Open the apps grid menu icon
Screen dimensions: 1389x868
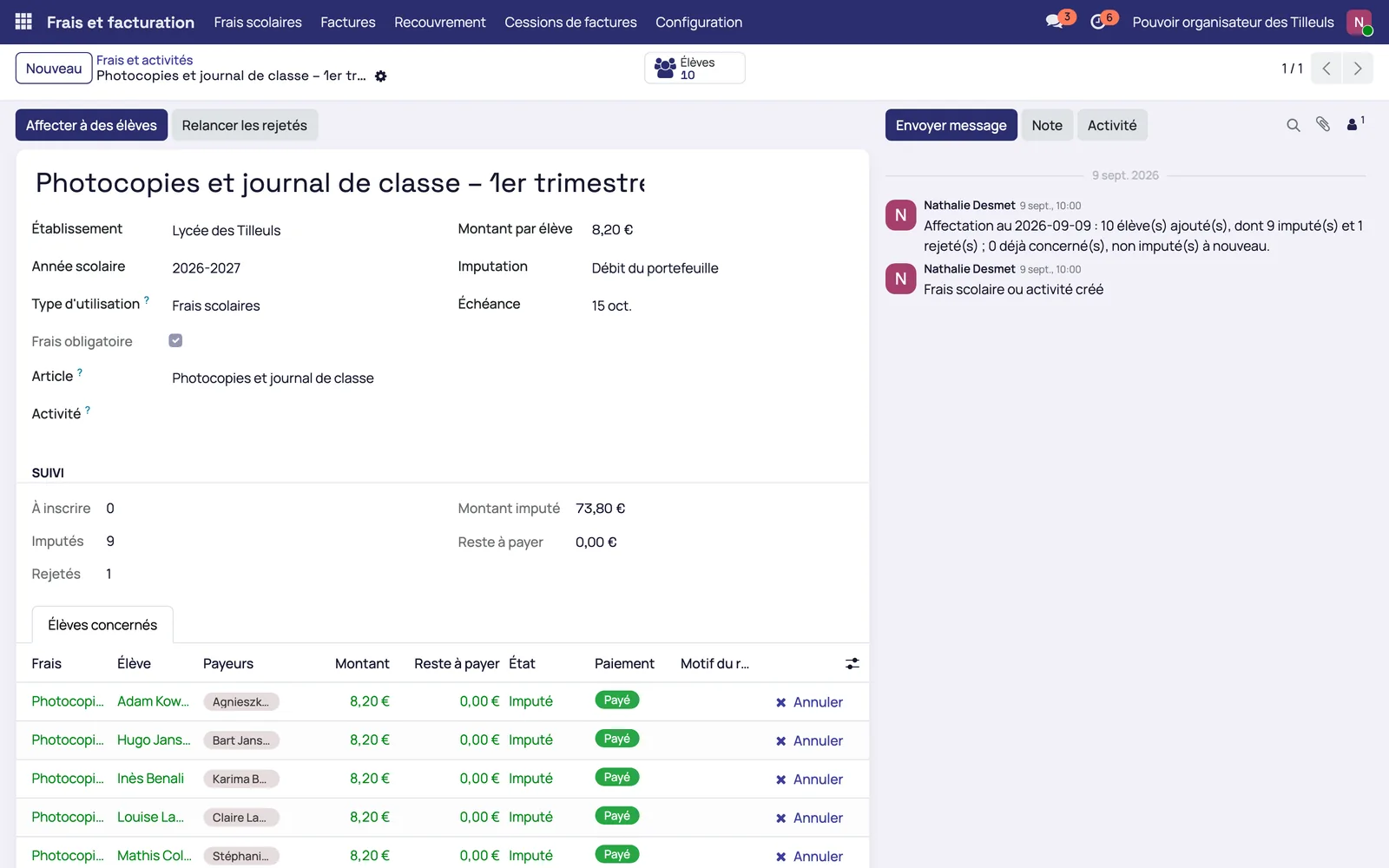(x=23, y=22)
